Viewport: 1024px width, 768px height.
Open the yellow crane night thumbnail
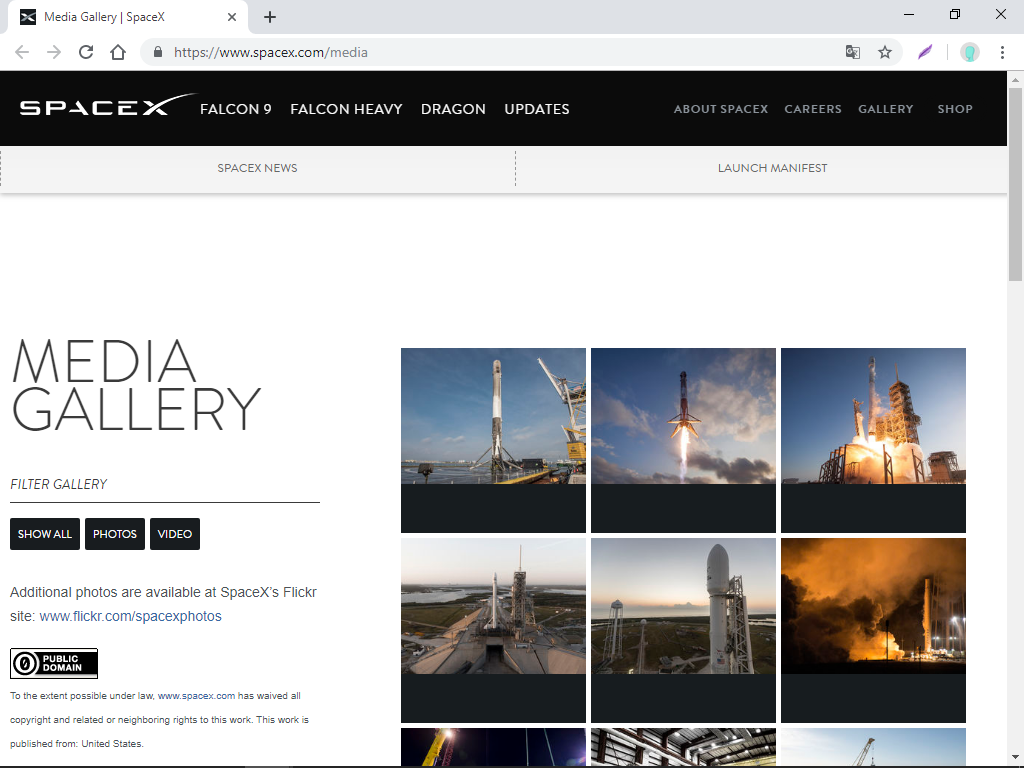click(x=493, y=747)
